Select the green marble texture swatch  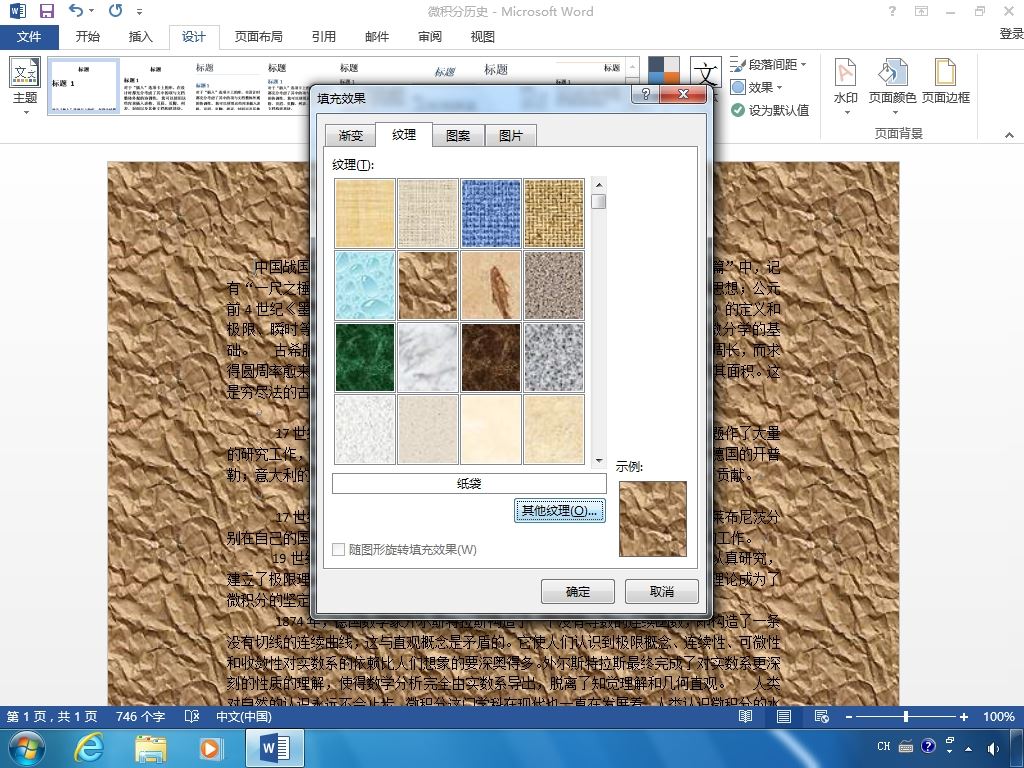pos(364,357)
